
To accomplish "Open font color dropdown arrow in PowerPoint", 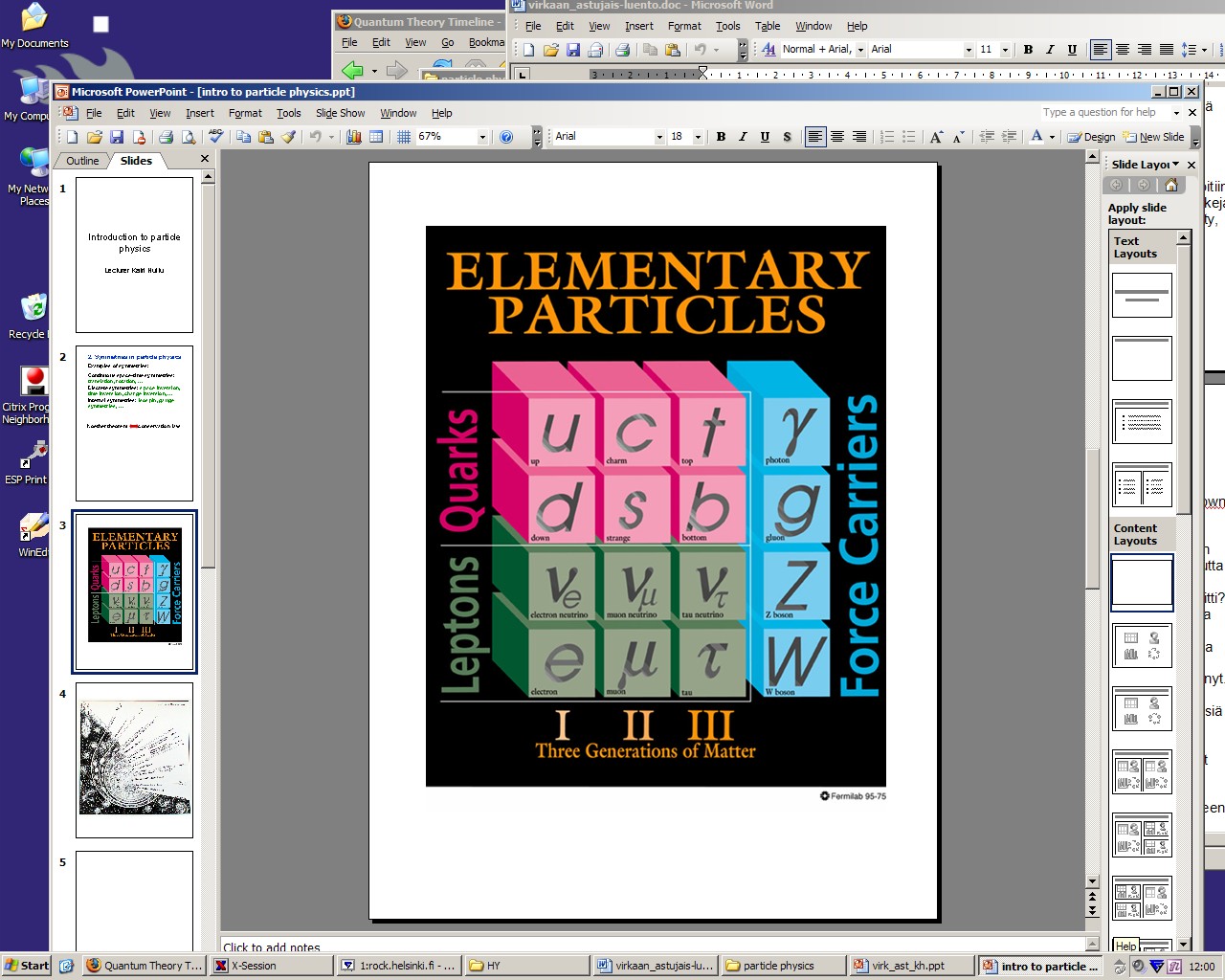I will [x=1052, y=137].
